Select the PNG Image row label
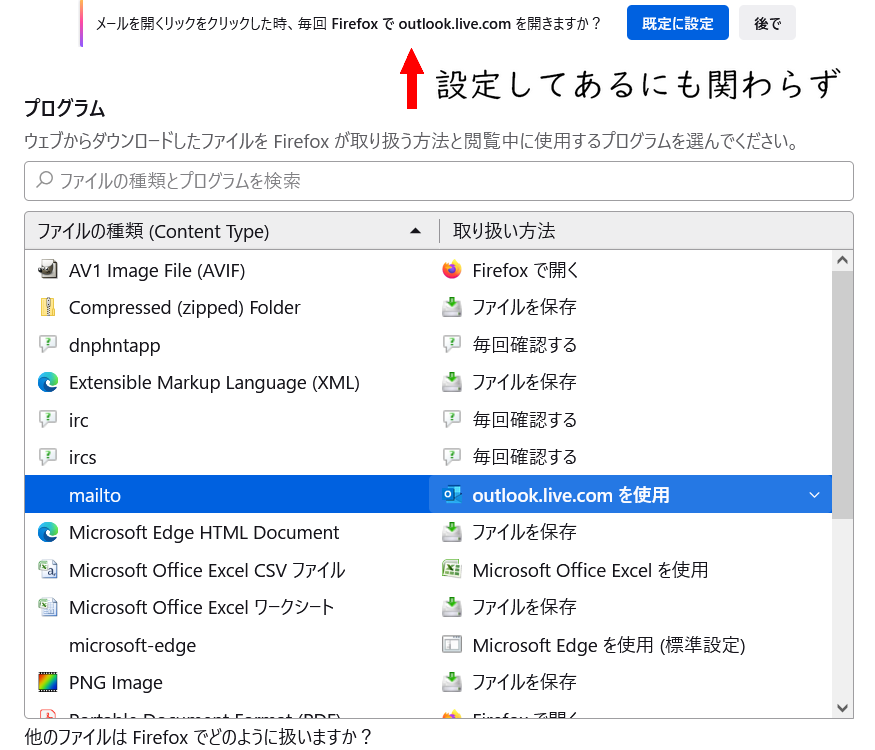Viewport: 875px width, 750px height. (x=116, y=682)
